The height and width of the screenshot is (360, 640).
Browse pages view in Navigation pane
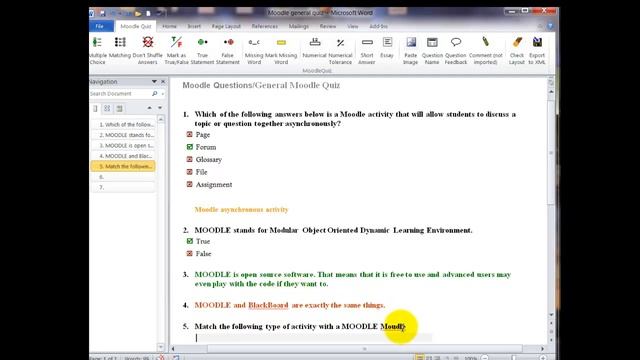107,109
